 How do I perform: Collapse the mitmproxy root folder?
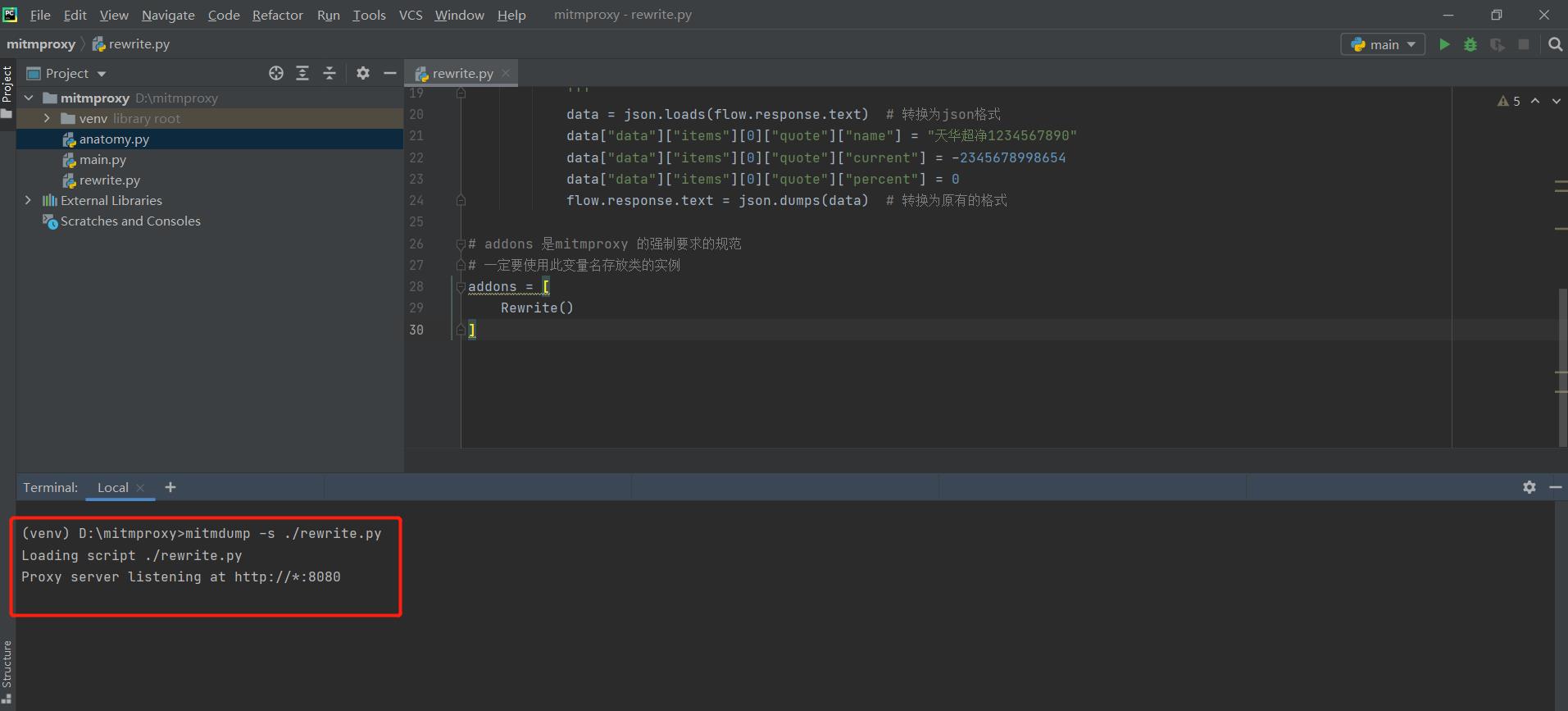(30, 98)
